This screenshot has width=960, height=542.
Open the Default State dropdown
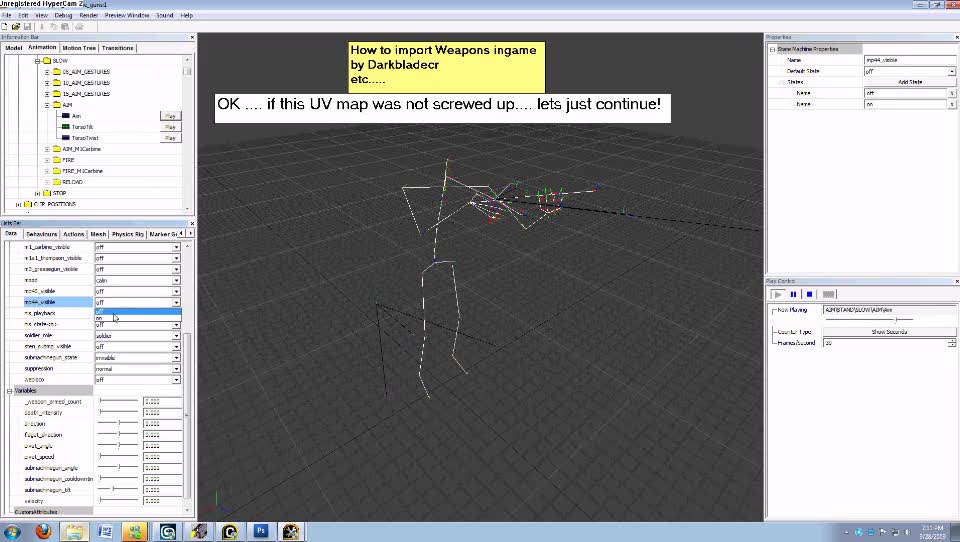[952, 71]
